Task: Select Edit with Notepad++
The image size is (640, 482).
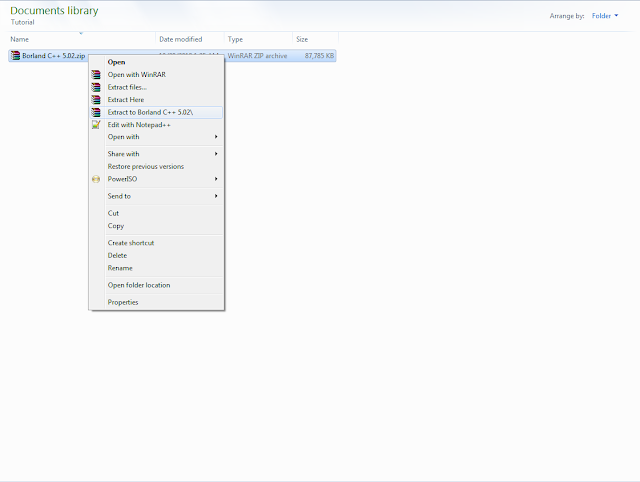Action: (156, 125)
